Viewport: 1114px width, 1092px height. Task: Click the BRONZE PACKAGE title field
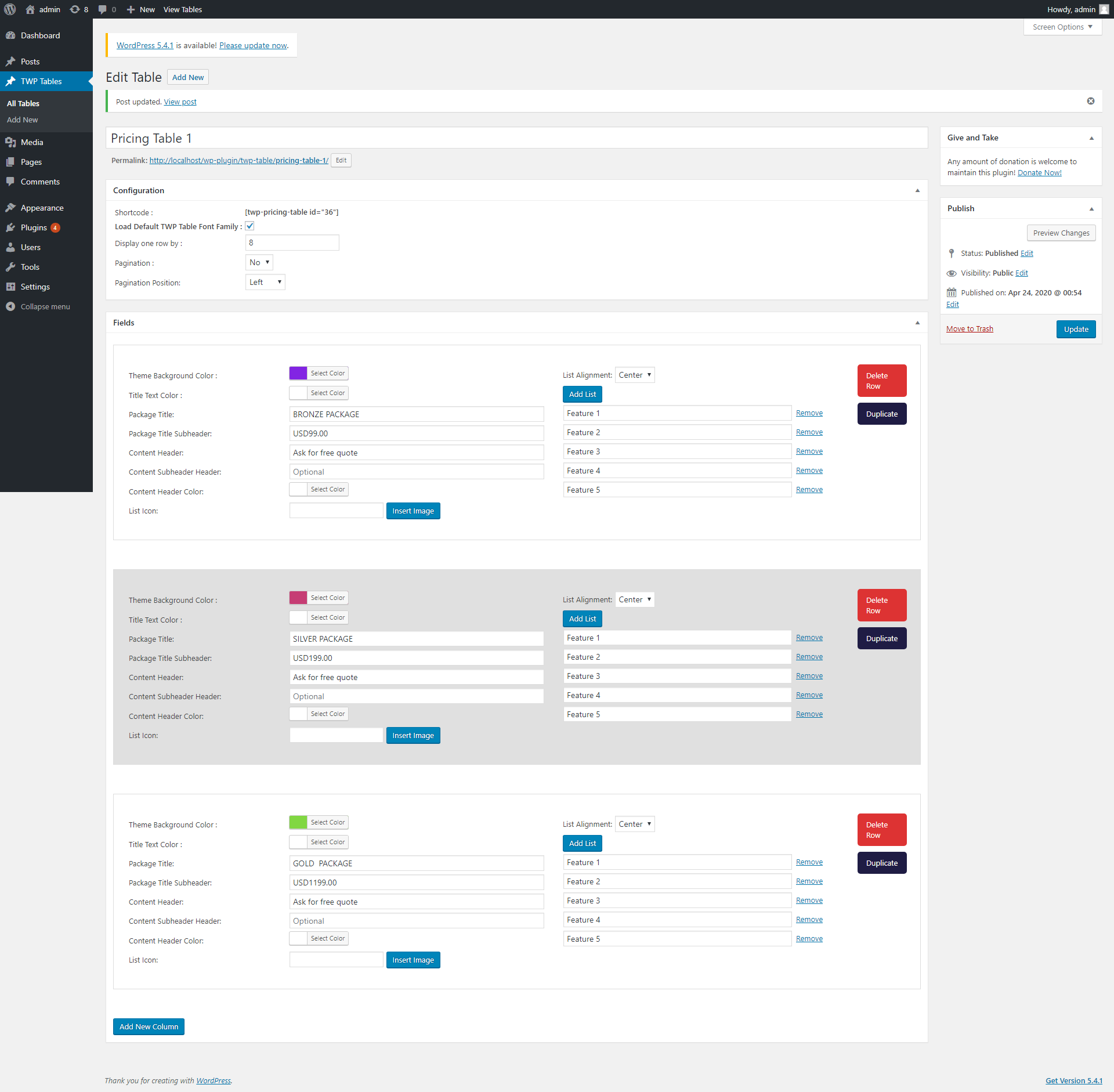click(417, 414)
